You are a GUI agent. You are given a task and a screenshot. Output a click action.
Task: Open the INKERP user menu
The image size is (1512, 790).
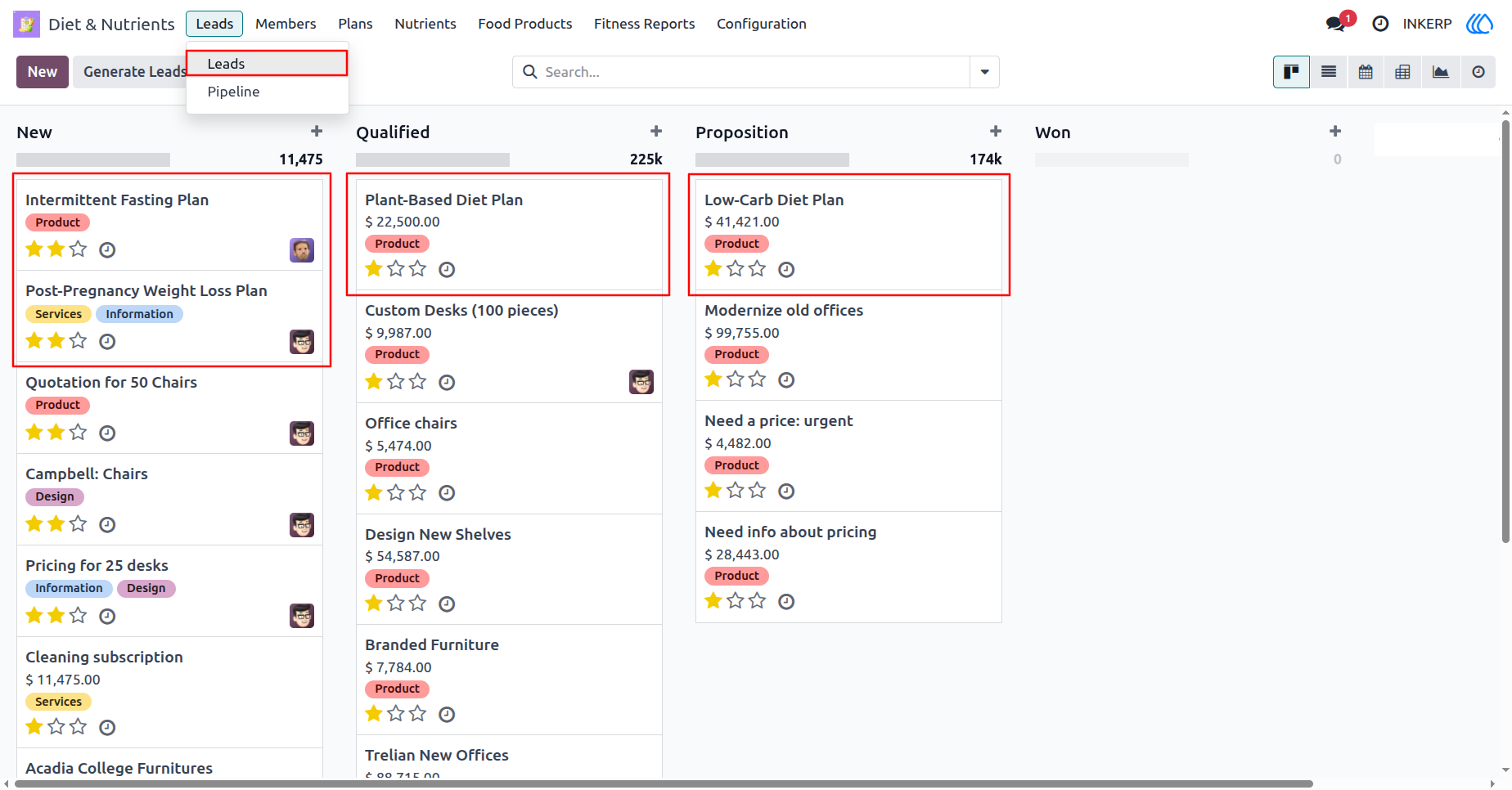click(x=1427, y=24)
